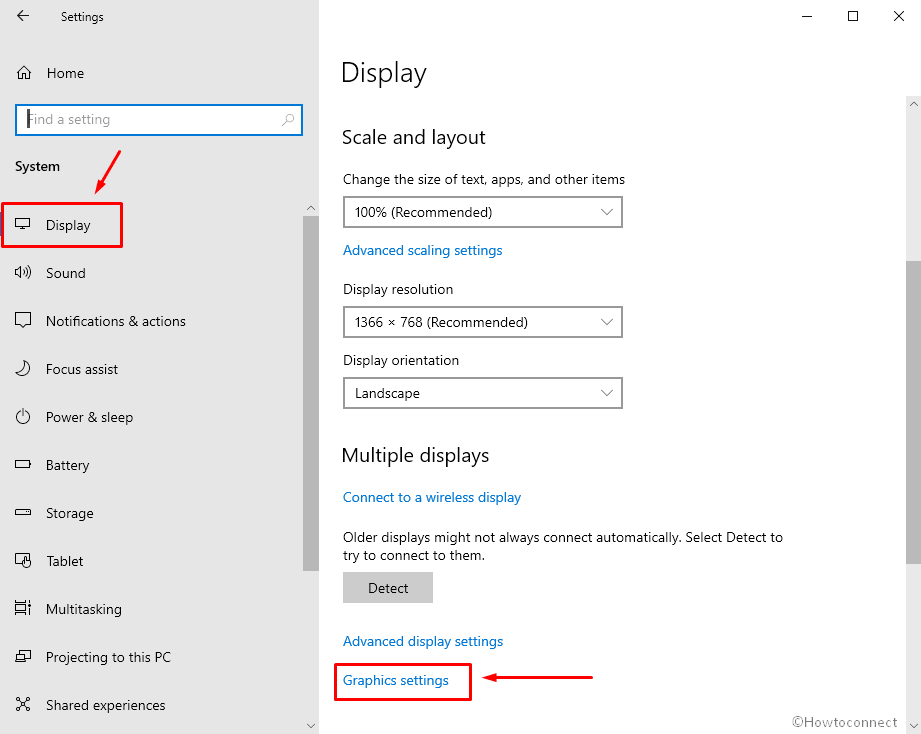Open Battery settings from sidebar

(24, 464)
